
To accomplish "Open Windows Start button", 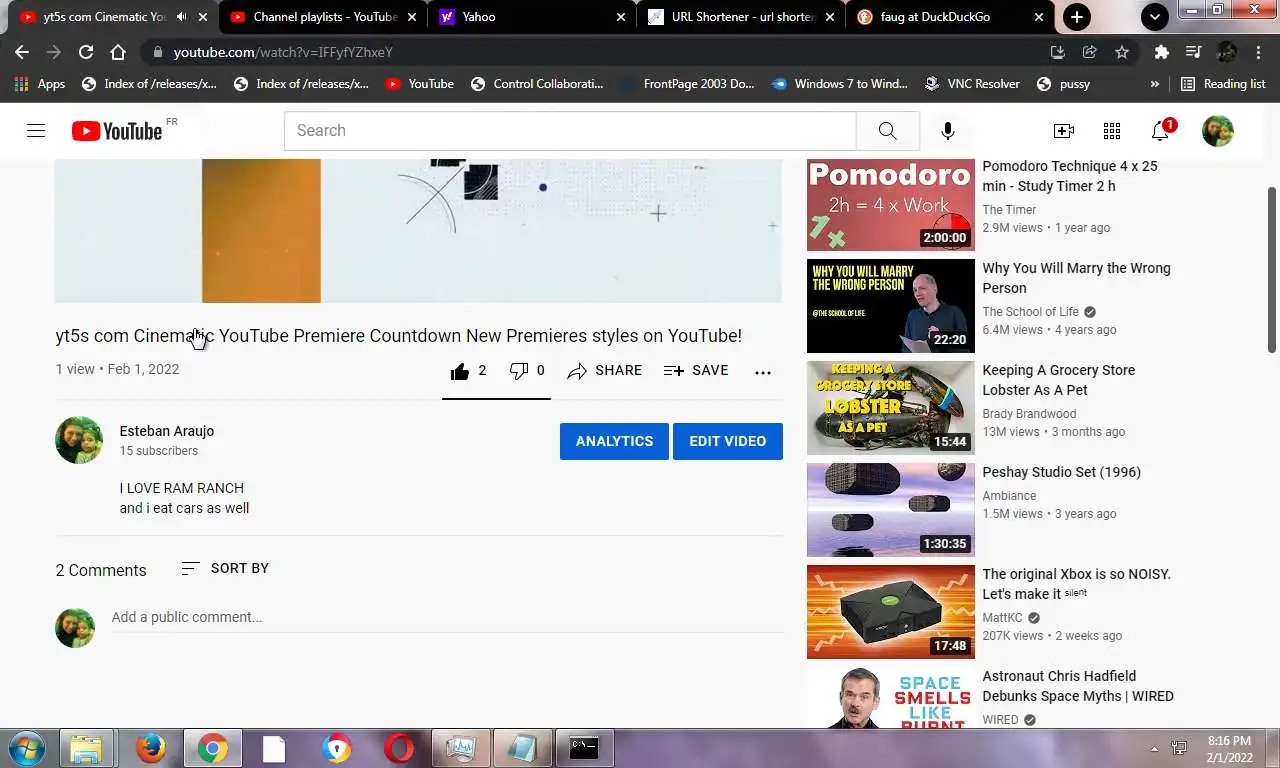I will coord(25,748).
